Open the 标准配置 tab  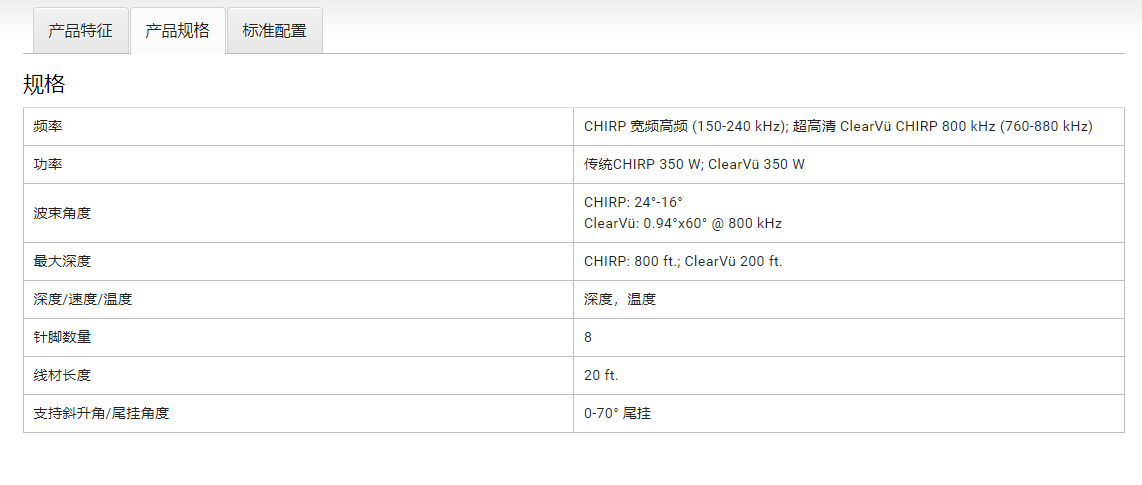[x=274, y=31]
